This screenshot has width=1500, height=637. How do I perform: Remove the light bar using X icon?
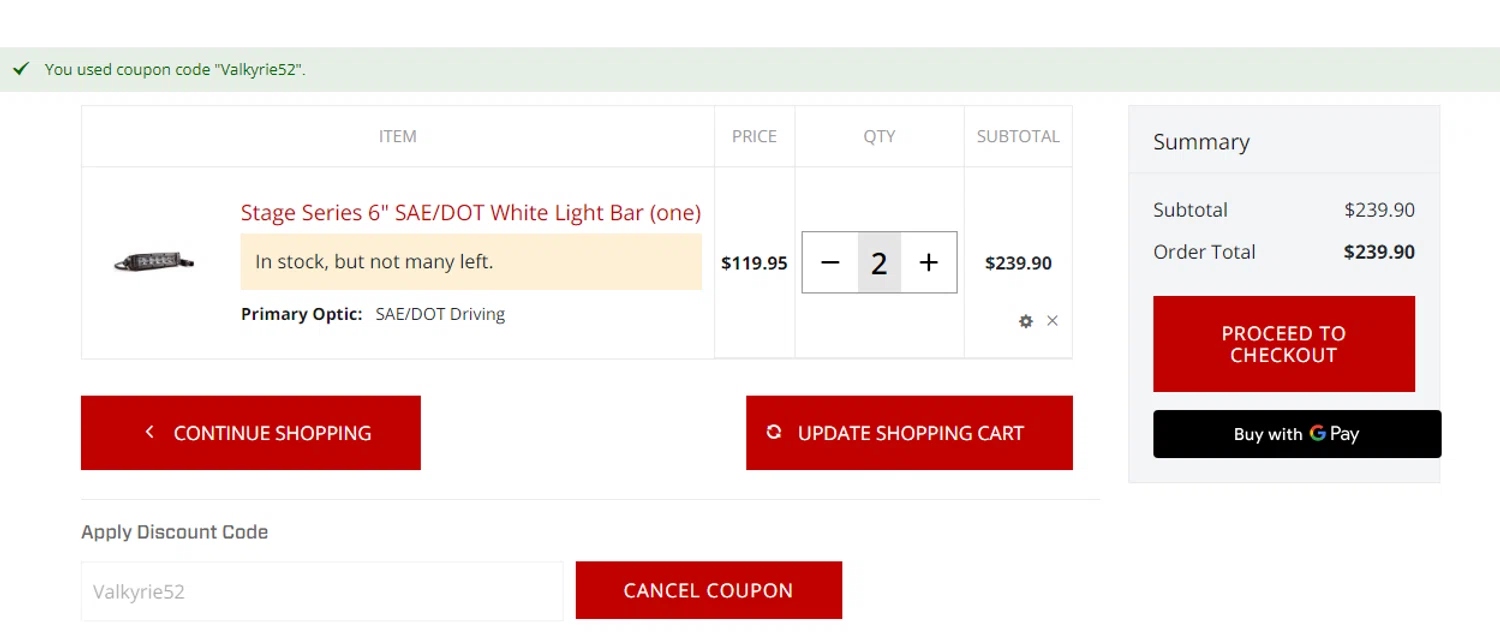(x=1052, y=321)
